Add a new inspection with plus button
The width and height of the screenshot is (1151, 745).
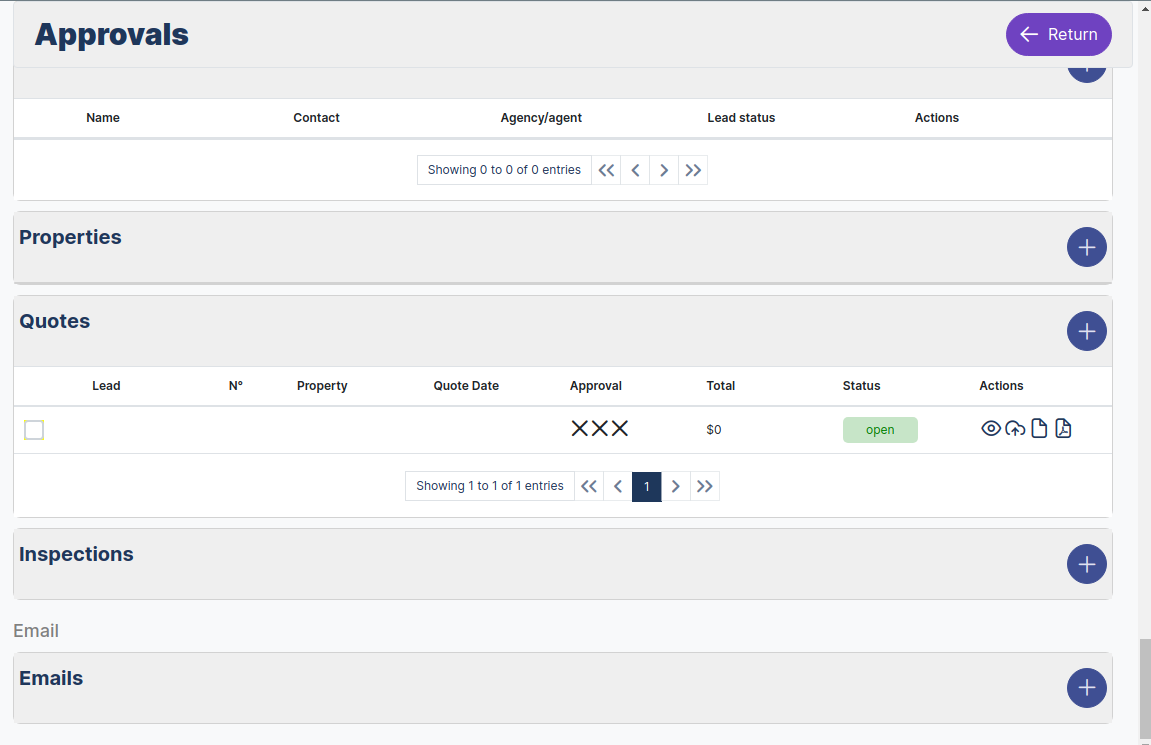1086,564
